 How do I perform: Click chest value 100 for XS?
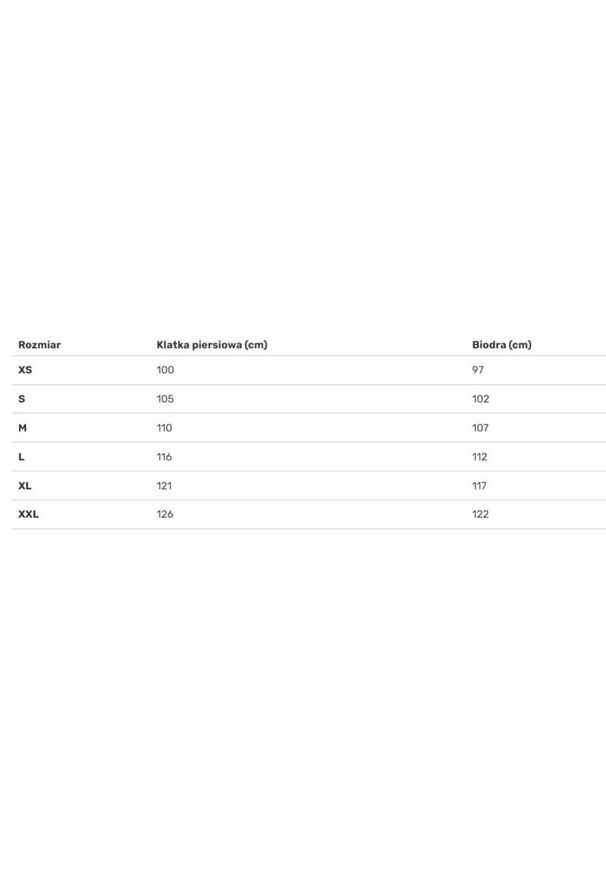(165, 370)
